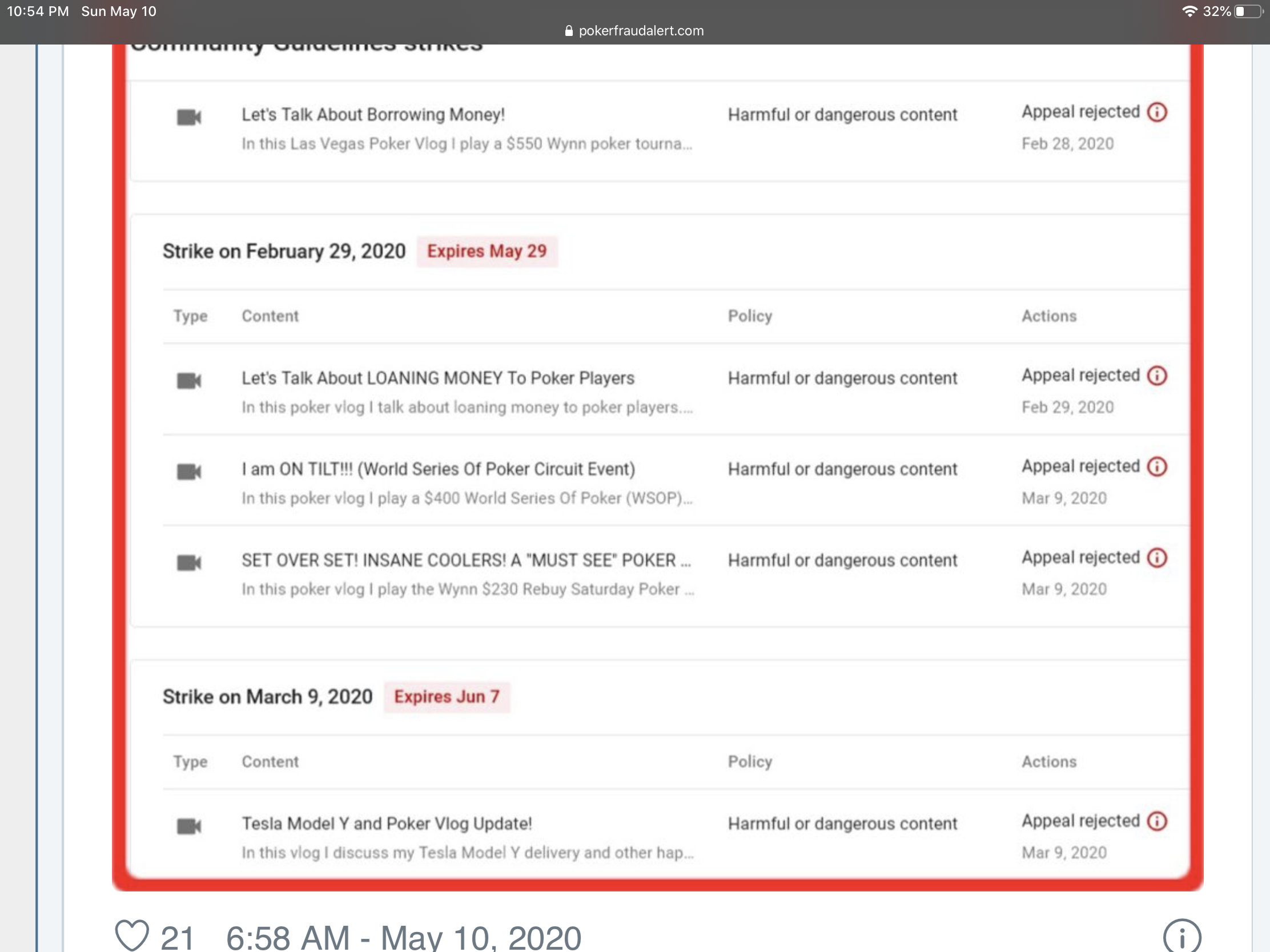1270x952 pixels.
Task: Click policy text in Borrowing Money row
Action: [x=842, y=115]
